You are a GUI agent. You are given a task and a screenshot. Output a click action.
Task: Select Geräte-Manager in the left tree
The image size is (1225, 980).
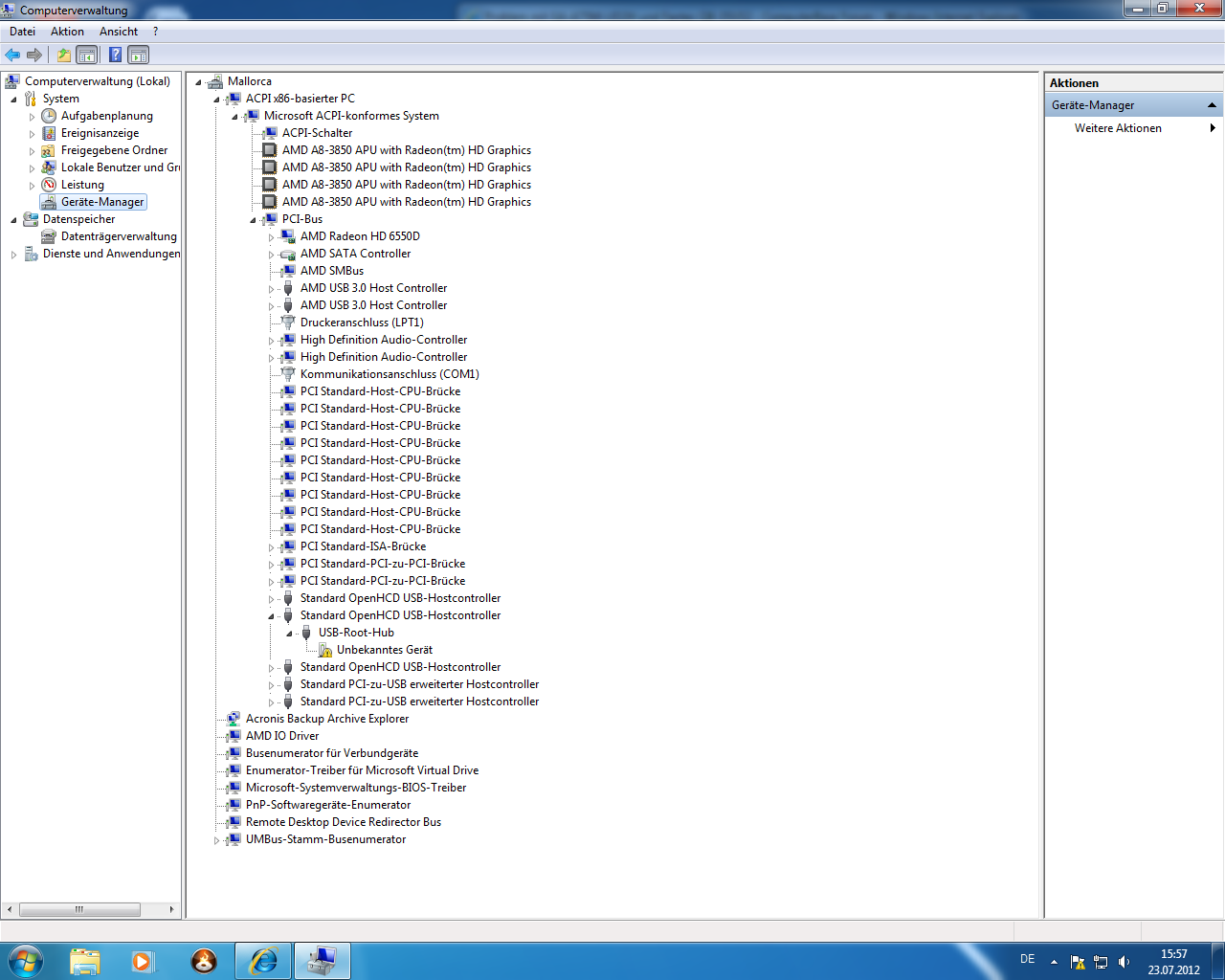(102, 202)
